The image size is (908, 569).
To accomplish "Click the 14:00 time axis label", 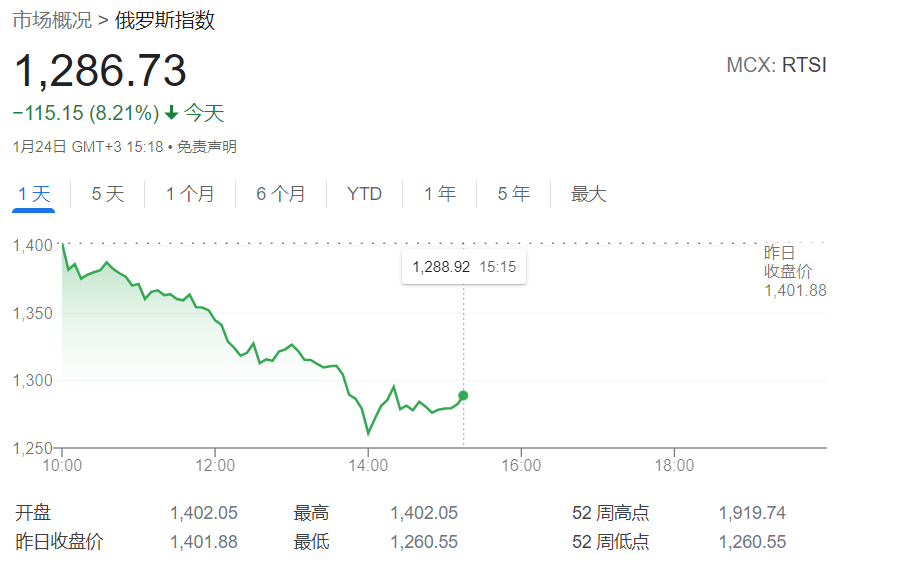I will pyautogui.click(x=368, y=465).
